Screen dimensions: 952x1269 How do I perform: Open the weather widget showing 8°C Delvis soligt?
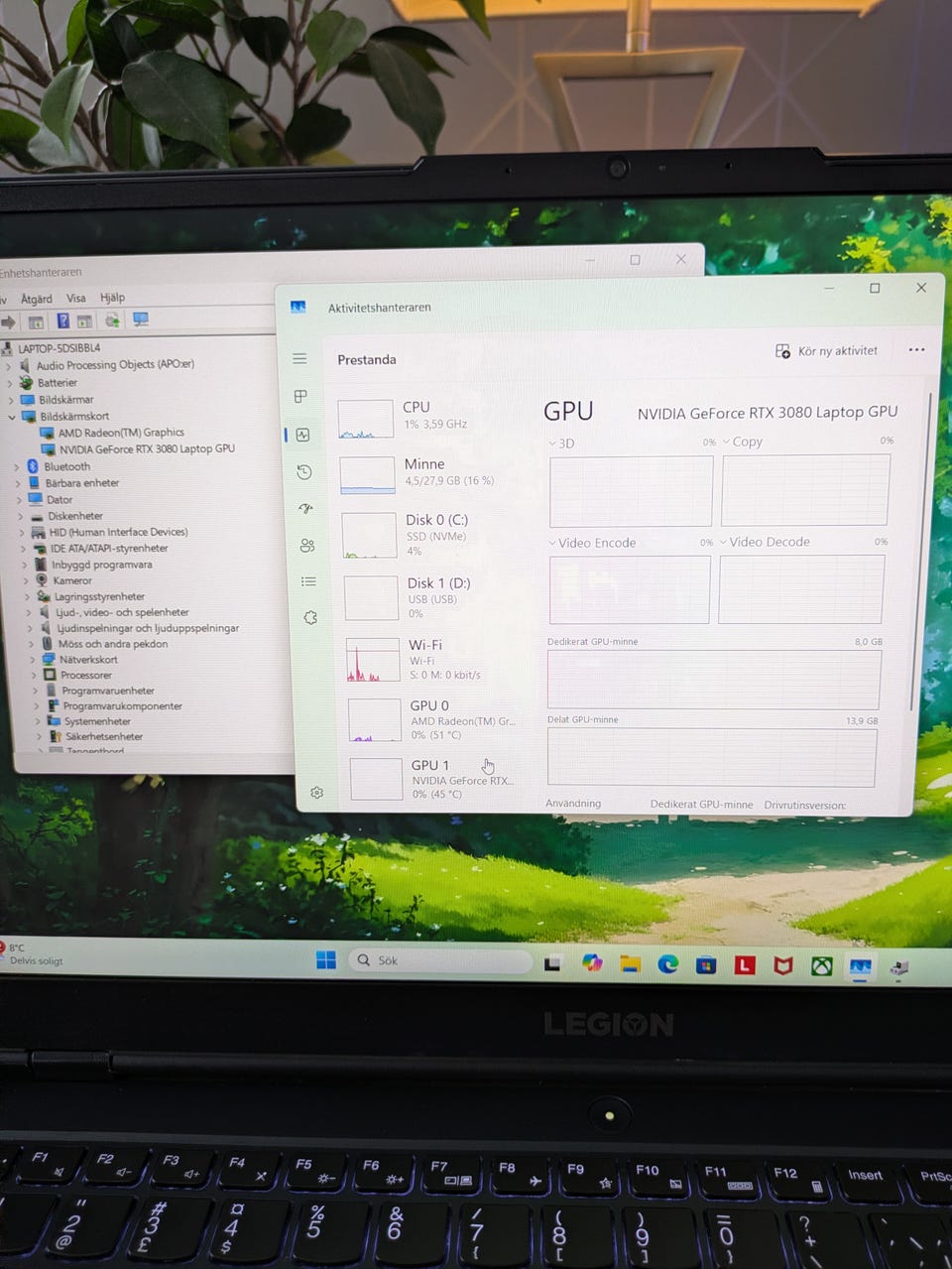32,953
